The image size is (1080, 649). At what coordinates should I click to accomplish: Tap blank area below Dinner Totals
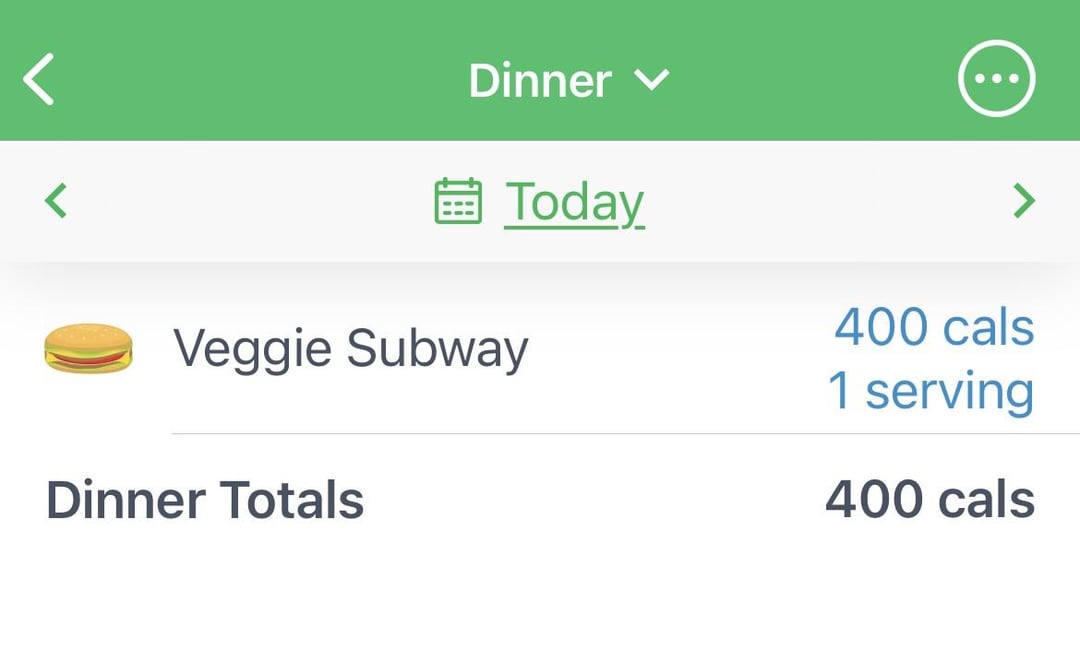pos(540,593)
